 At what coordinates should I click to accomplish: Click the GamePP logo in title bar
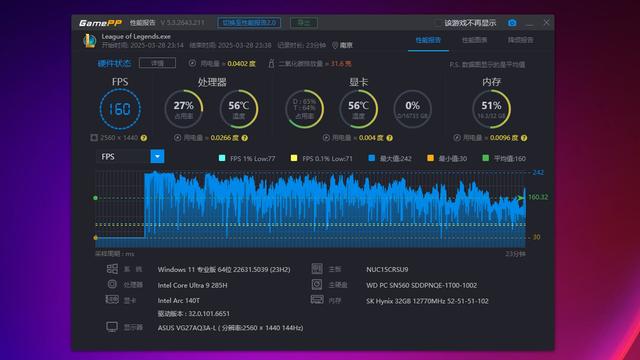(x=100, y=23)
